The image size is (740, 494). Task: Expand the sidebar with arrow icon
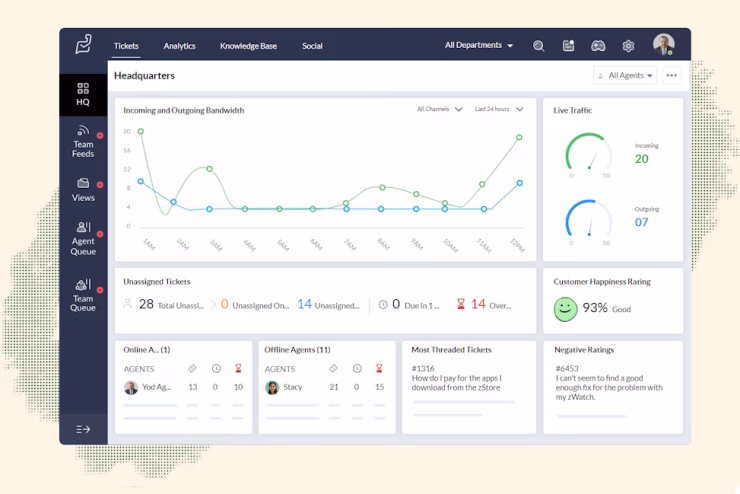coord(83,429)
